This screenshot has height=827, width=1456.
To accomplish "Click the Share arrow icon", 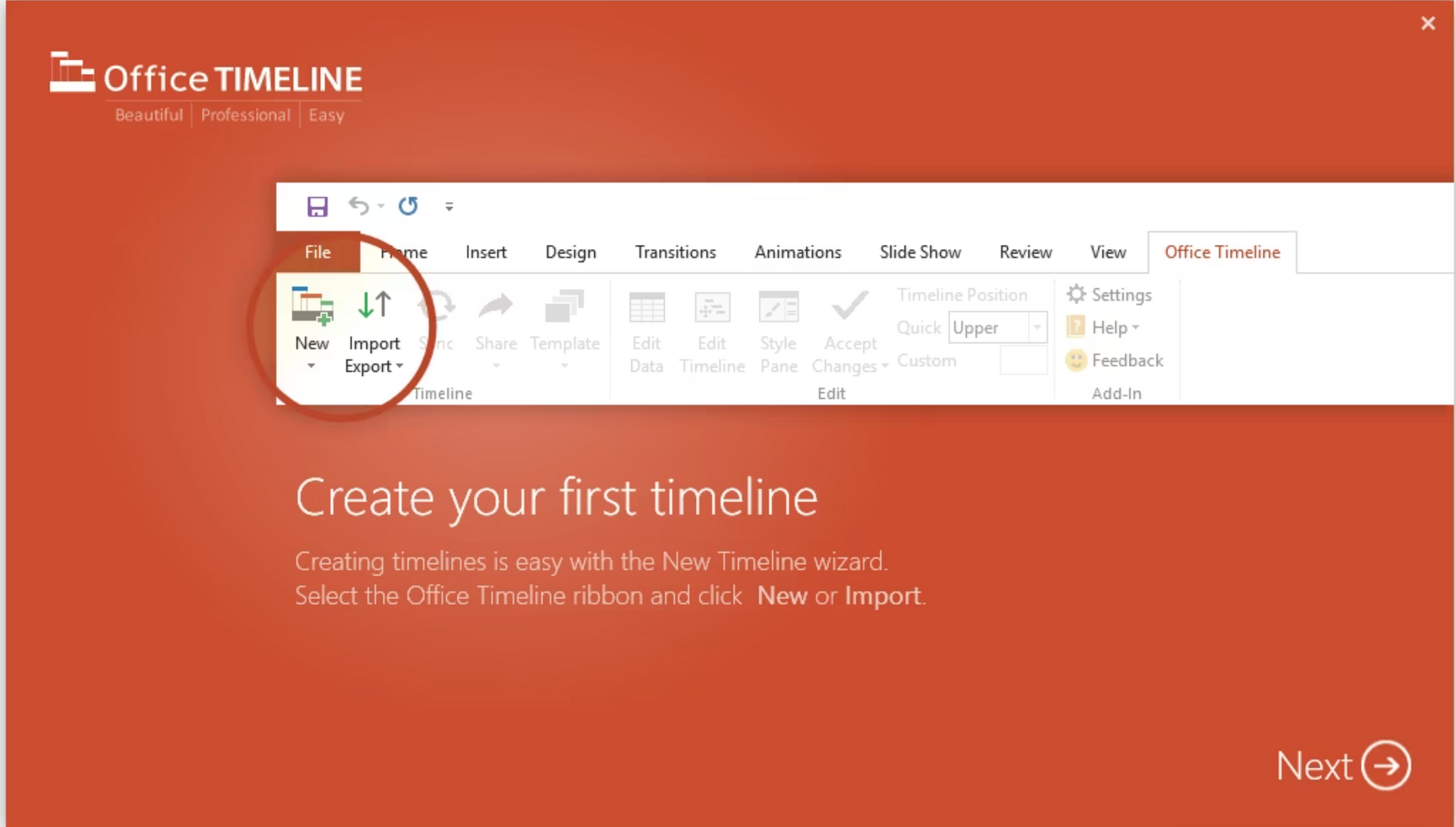I will [x=496, y=307].
